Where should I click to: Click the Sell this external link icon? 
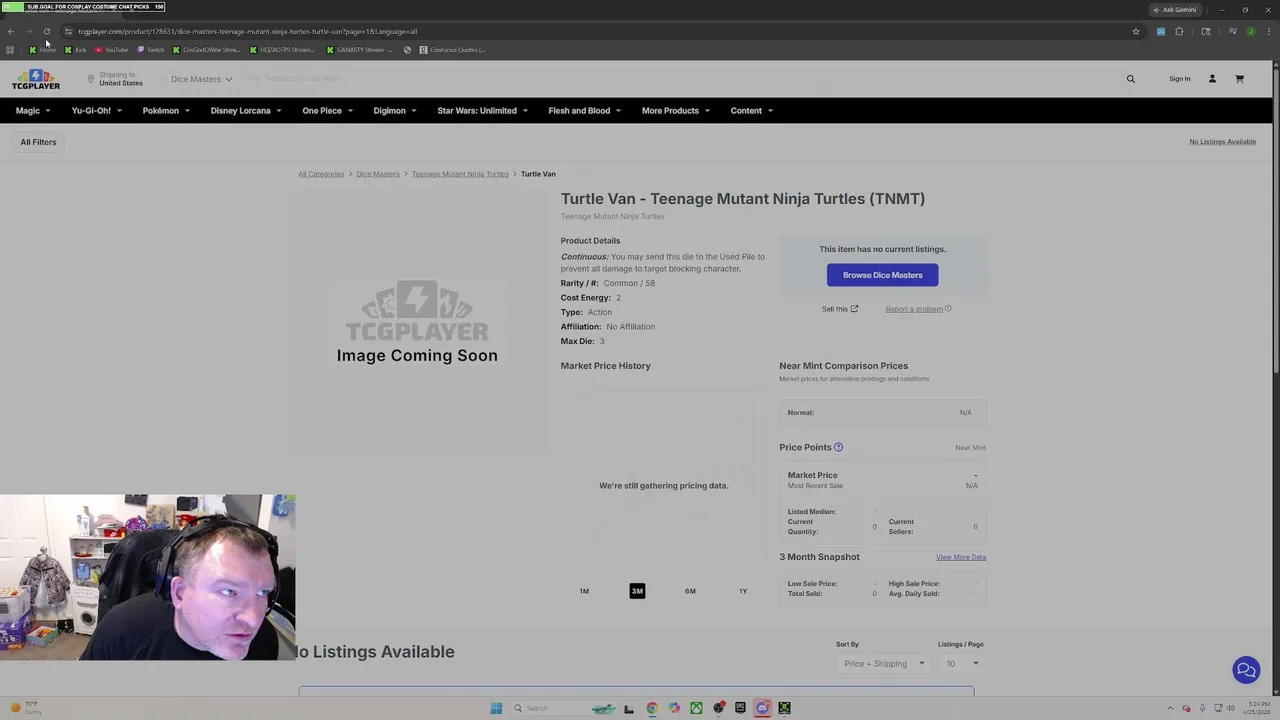coord(854,309)
